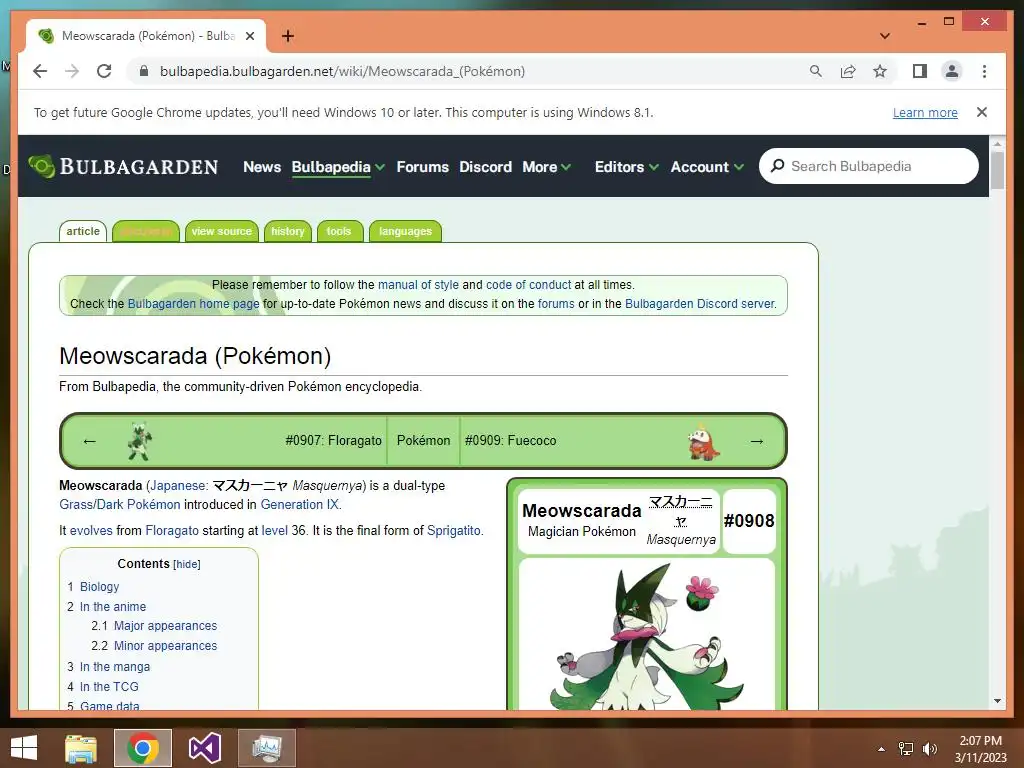Viewport: 1024px width, 768px height.
Task: Switch to the history tab
Action: click(x=287, y=231)
